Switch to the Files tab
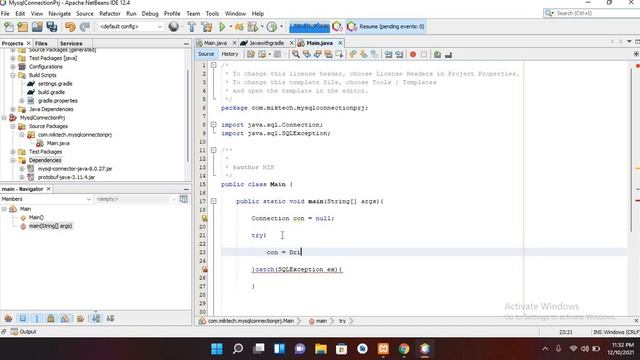Image resolution: width=640 pixels, height=360 pixels. (41, 43)
